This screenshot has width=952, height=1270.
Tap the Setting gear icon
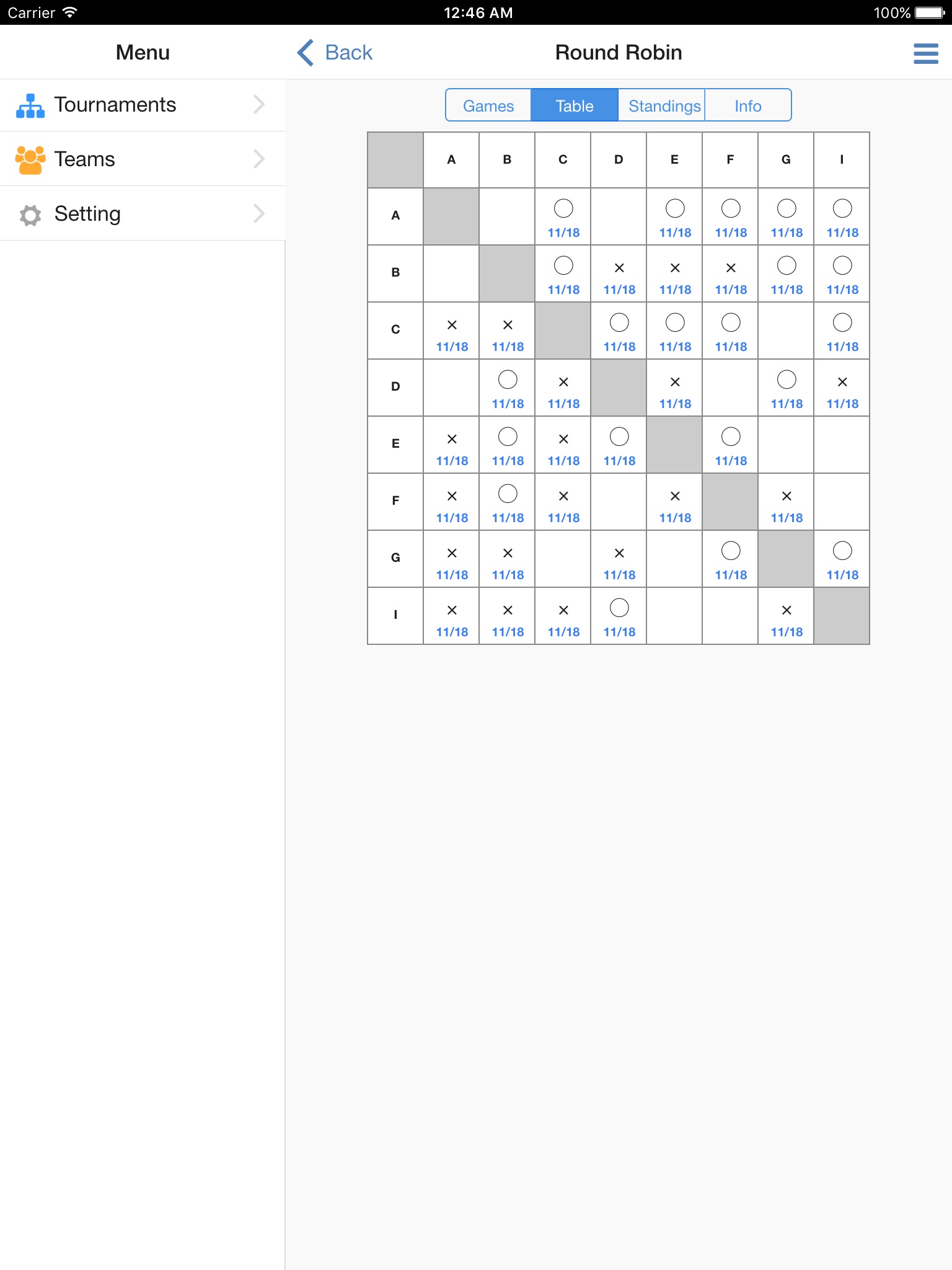[x=30, y=215]
